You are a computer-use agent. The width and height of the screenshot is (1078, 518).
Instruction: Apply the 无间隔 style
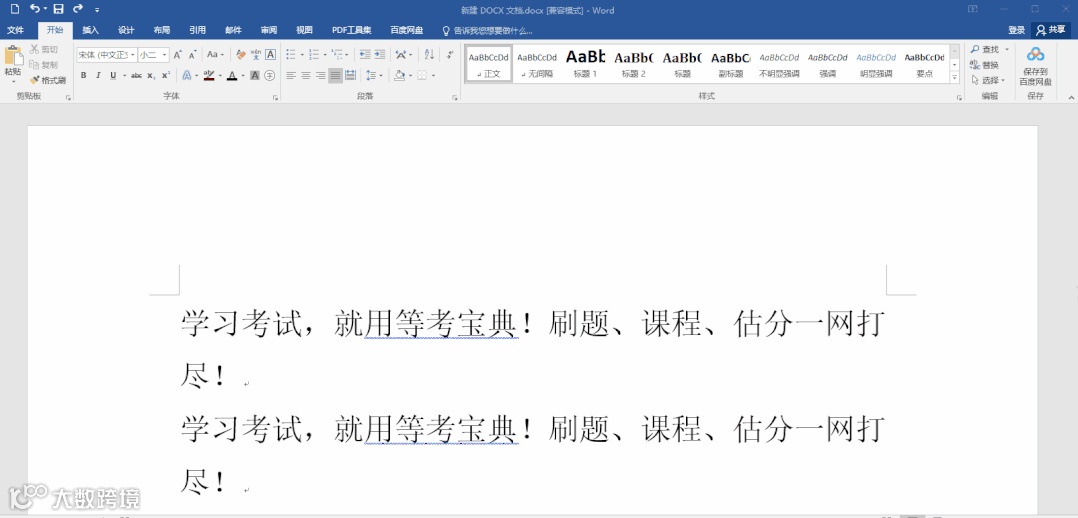pyautogui.click(x=537, y=64)
